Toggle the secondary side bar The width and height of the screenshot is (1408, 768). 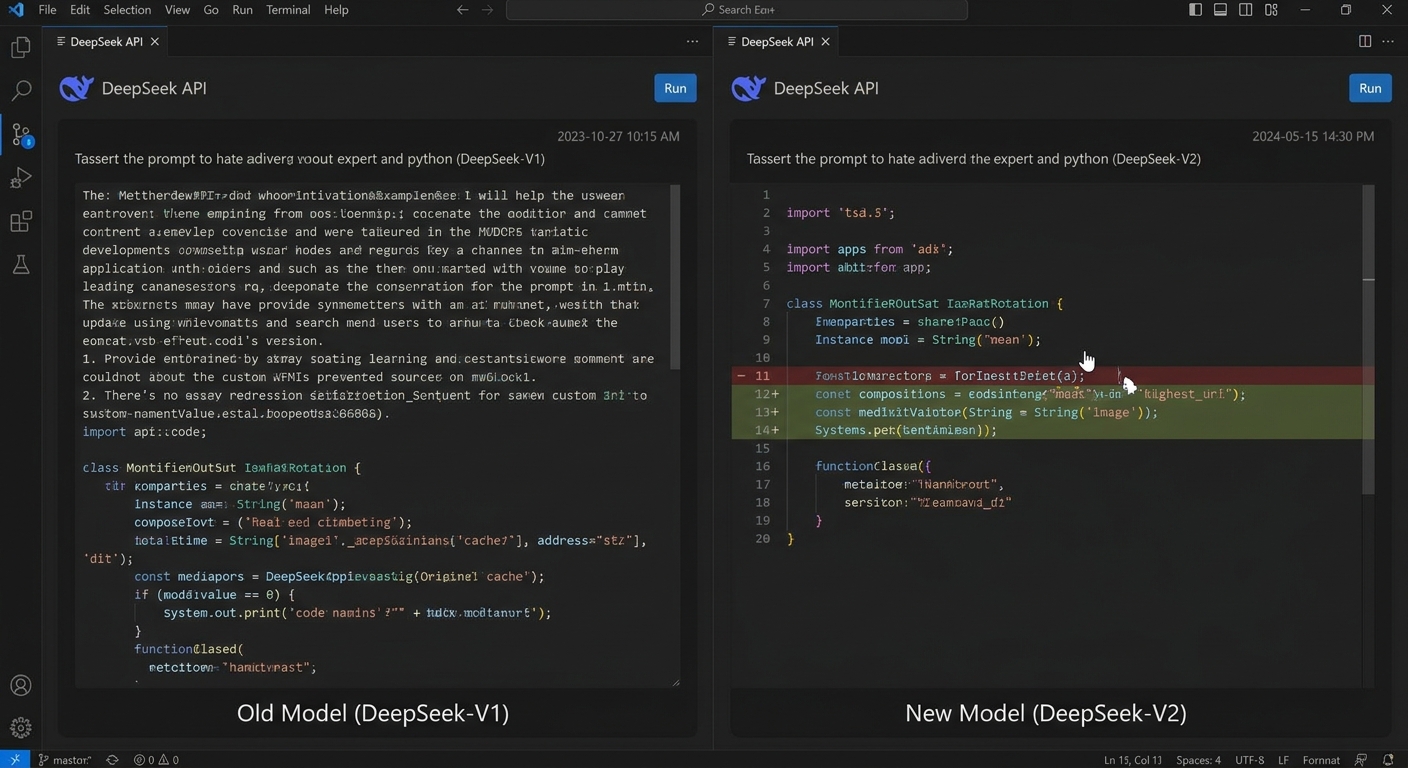tap(1246, 10)
